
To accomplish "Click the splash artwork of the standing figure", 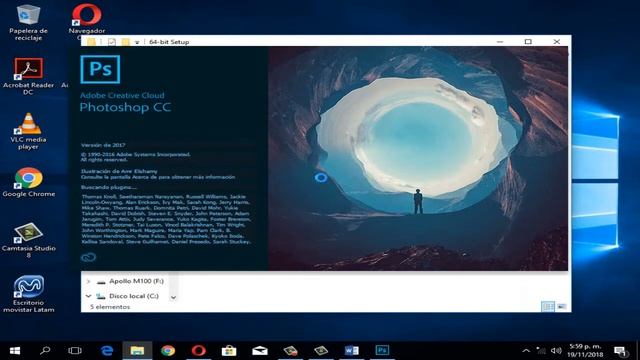I will tap(418, 201).
